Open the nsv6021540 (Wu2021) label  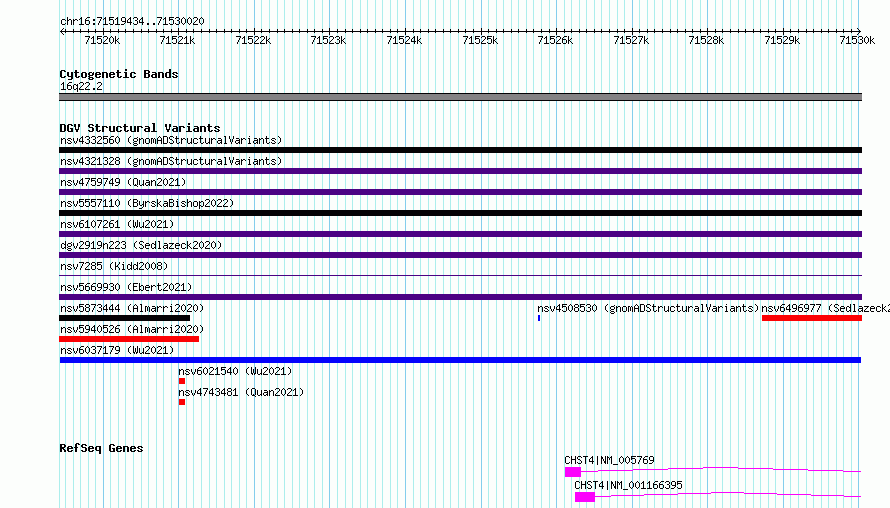point(235,371)
